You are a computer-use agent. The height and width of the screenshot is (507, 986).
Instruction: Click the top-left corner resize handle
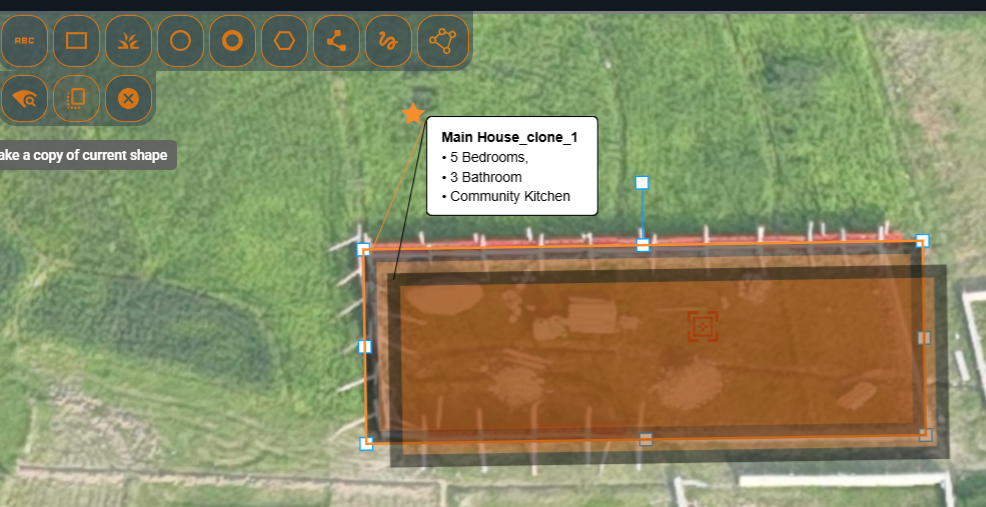click(364, 249)
